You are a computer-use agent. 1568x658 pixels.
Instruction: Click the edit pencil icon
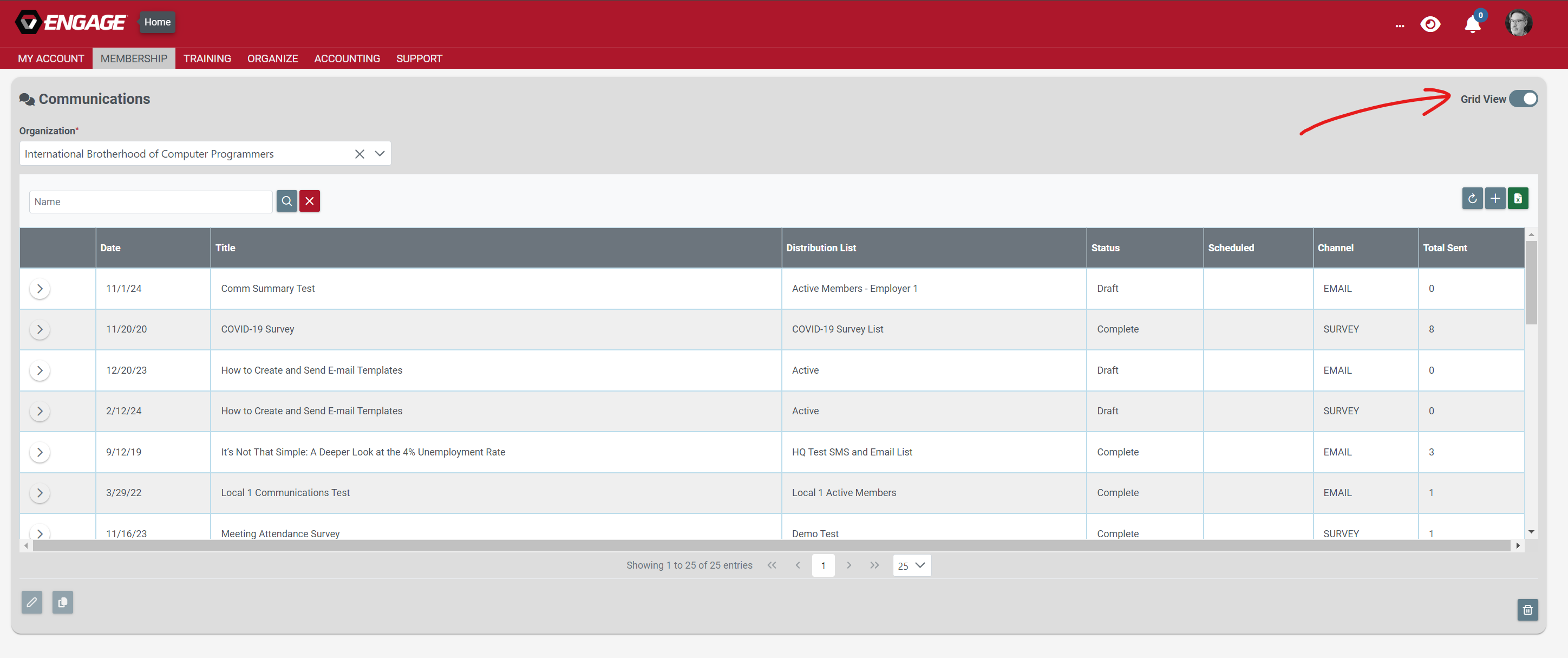coord(31,602)
